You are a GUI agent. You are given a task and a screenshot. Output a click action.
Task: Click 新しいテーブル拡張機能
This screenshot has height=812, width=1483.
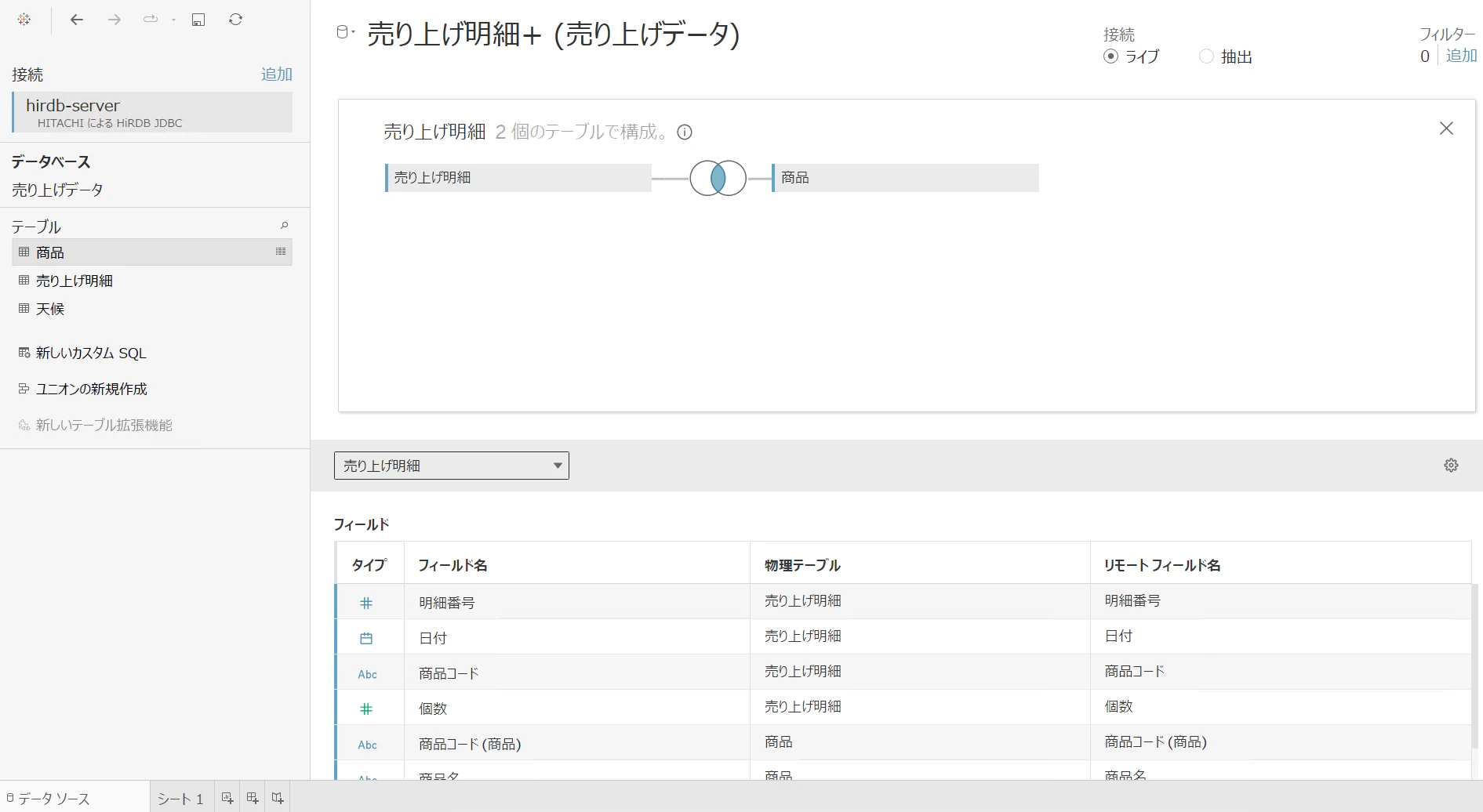pyautogui.click(x=104, y=426)
